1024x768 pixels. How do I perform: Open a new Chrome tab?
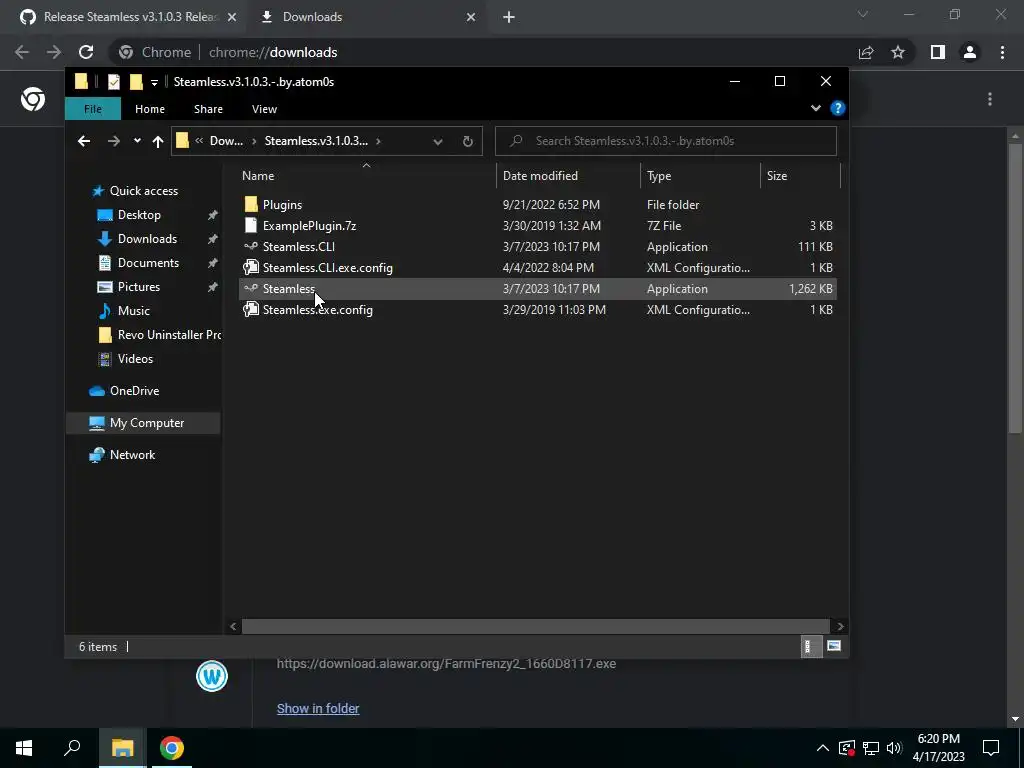(x=509, y=18)
